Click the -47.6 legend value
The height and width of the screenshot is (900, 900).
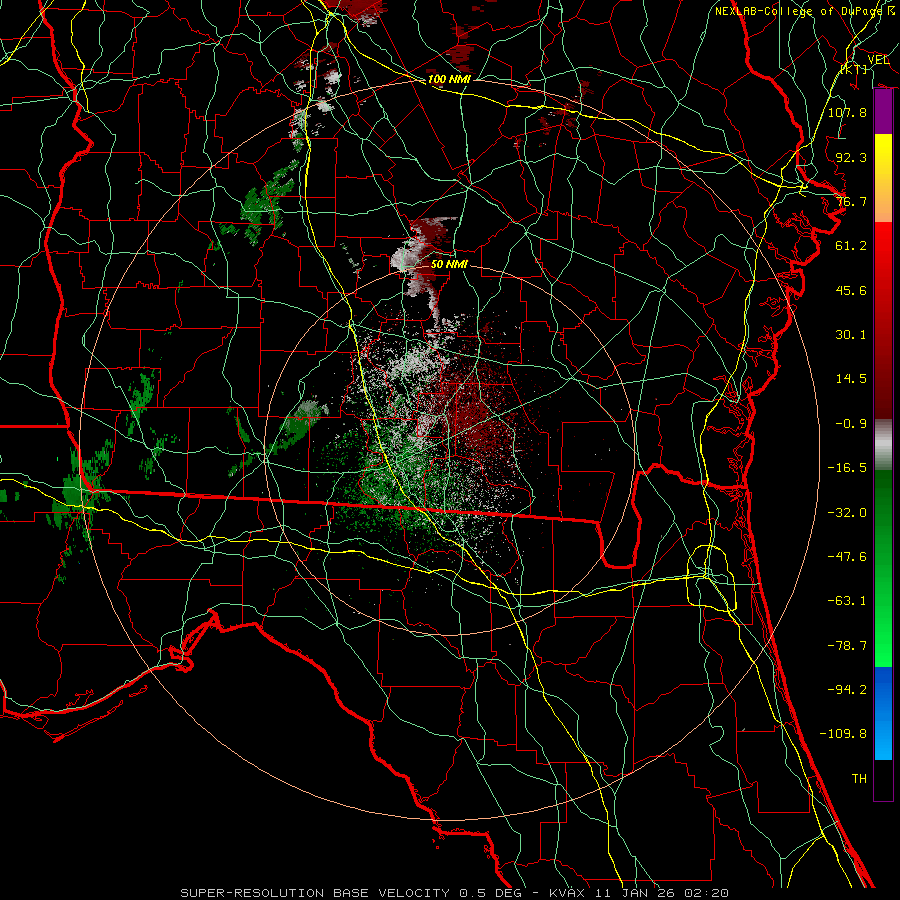click(847, 557)
